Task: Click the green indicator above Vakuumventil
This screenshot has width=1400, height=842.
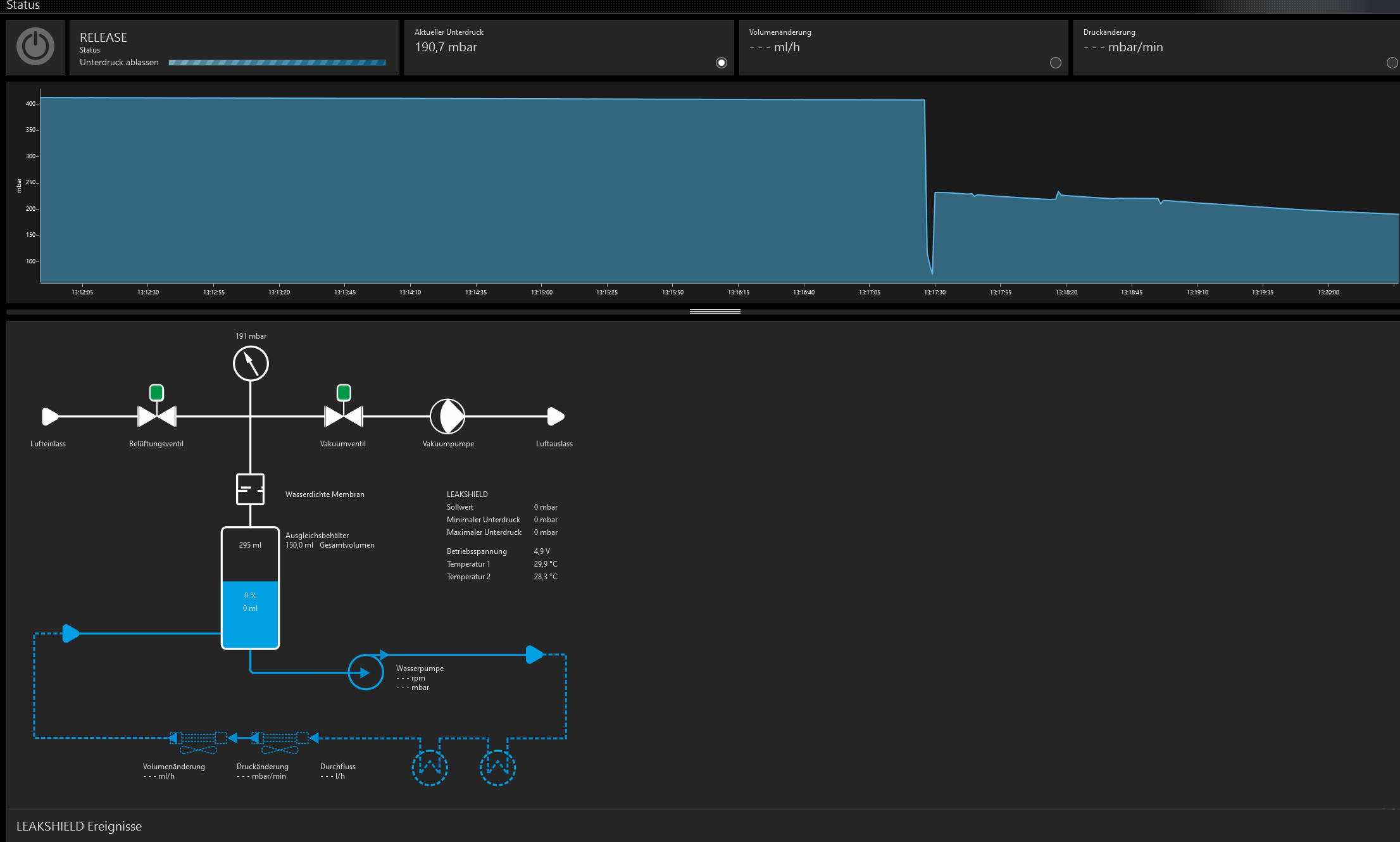Action: point(344,393)
